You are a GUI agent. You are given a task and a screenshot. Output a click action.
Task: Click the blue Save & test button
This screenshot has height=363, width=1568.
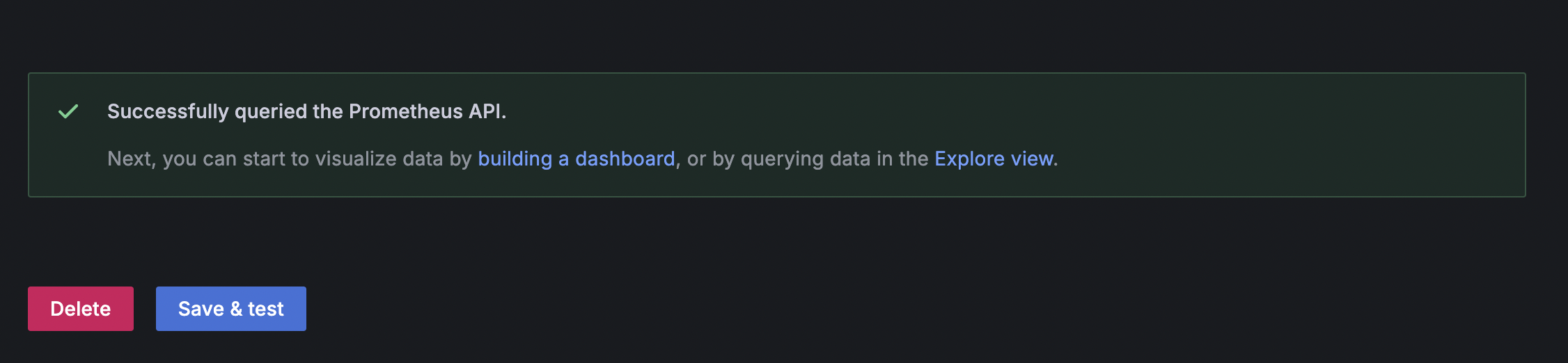point(231,309)
